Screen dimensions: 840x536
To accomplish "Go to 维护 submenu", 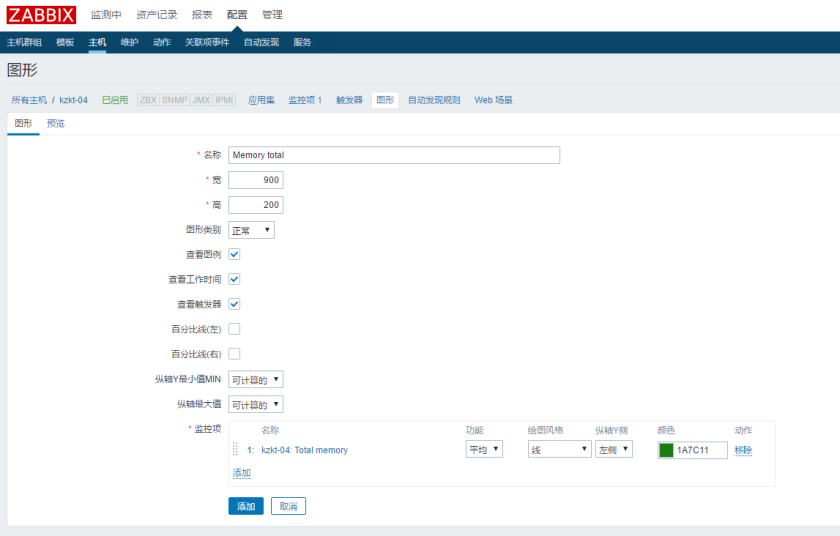I will [x=130, y=42].
